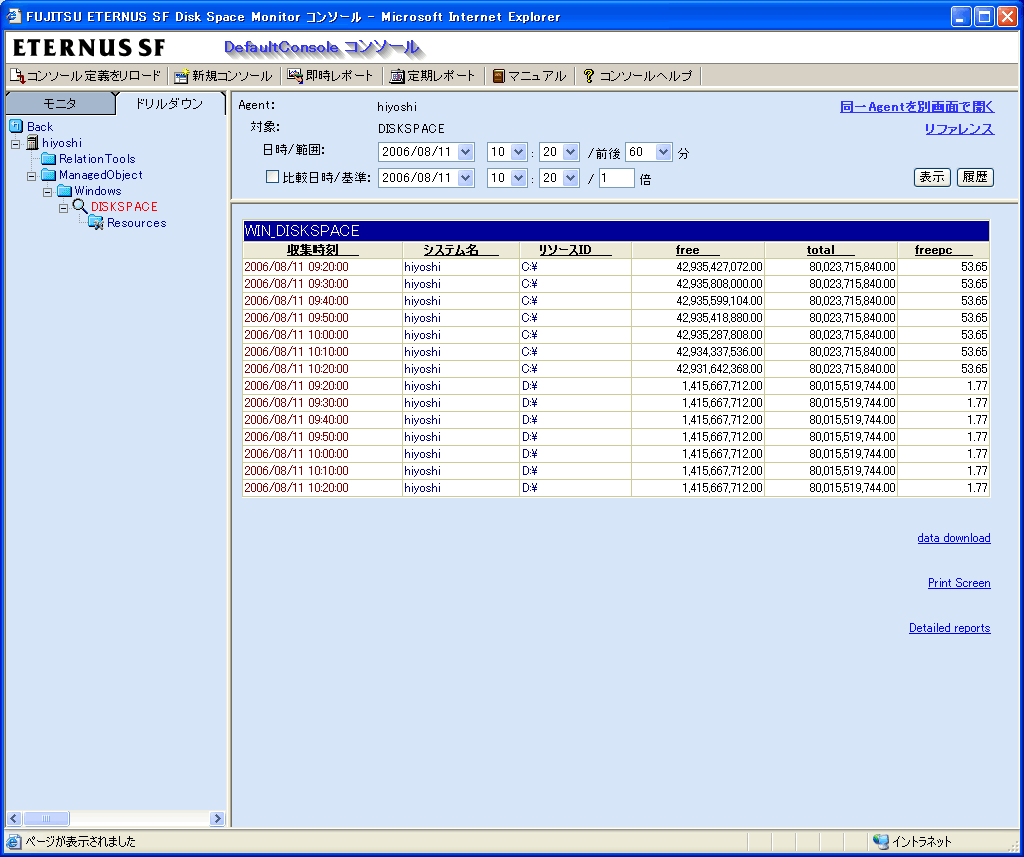Viewport: 1024px width, 857px height.
Task: Click the tree panel horizontal scrollbar thumb
Action: (46, 818)
